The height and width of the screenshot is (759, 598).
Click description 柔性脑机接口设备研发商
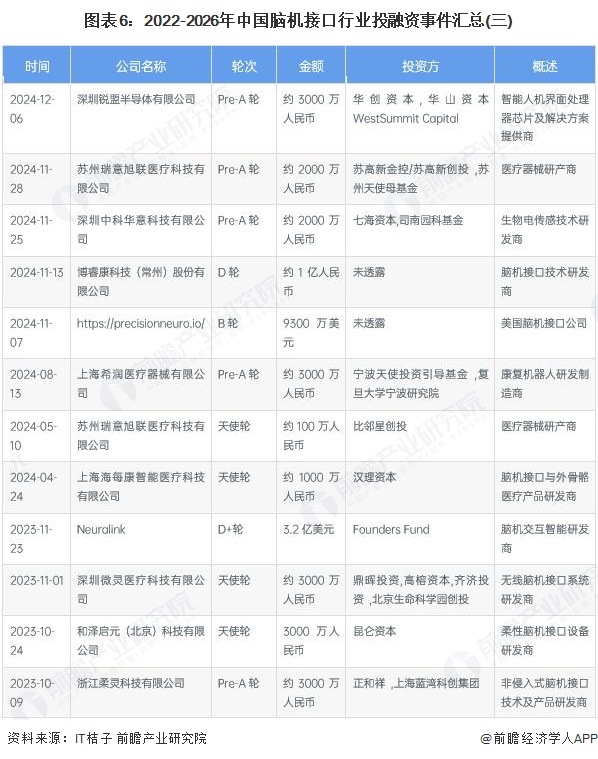pos(545,641)
